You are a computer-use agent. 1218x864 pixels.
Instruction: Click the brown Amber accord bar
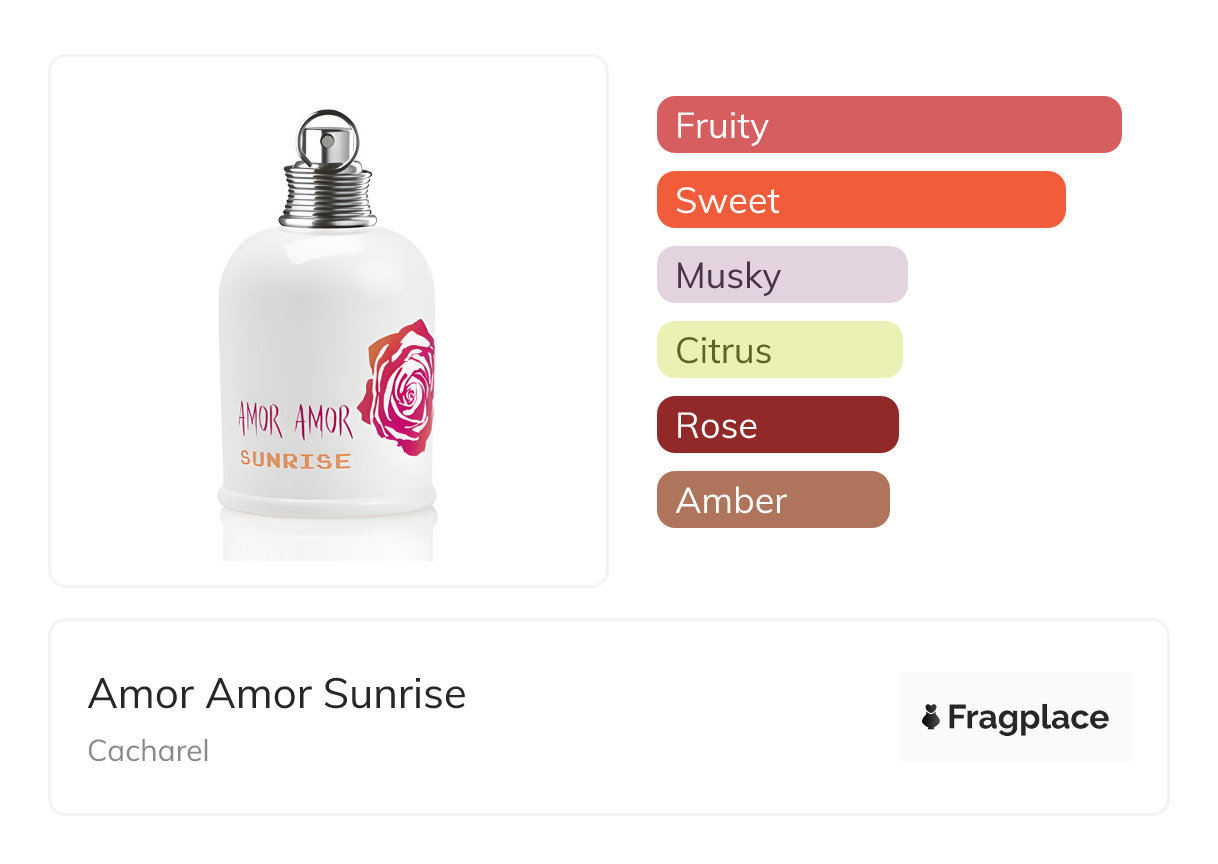coord(773,500)
